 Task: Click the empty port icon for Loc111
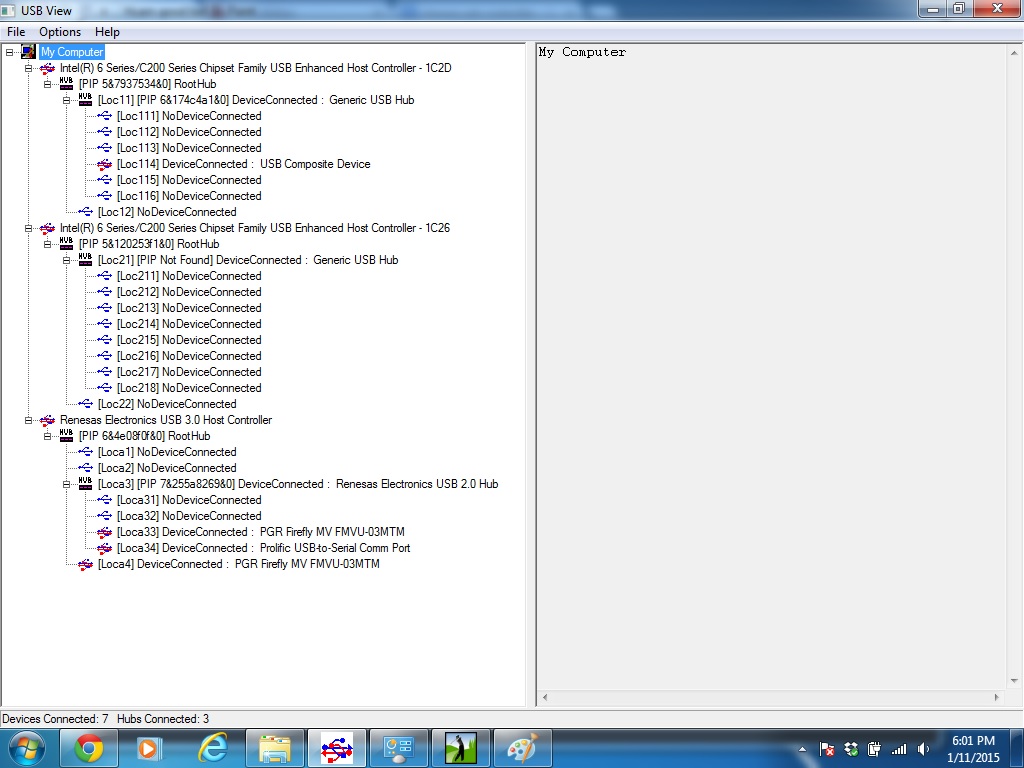[x=104, y=116]
